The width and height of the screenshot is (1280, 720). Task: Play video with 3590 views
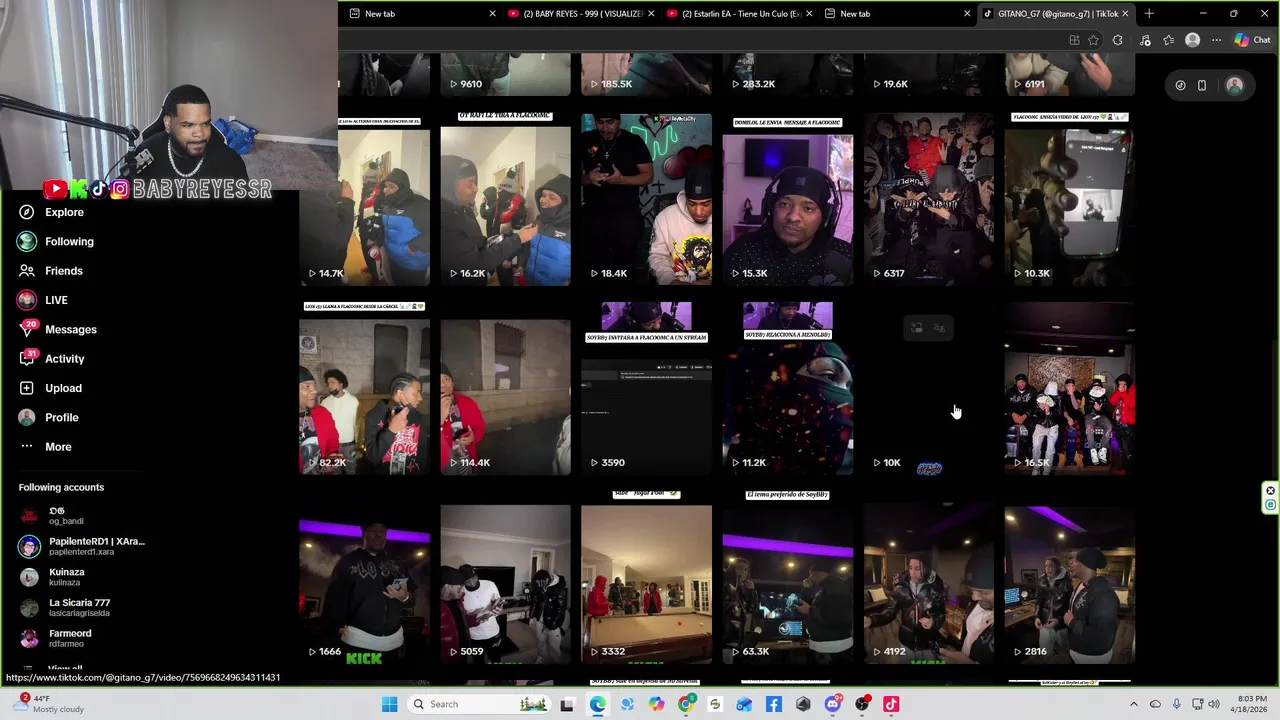click(x=646, y=390)
